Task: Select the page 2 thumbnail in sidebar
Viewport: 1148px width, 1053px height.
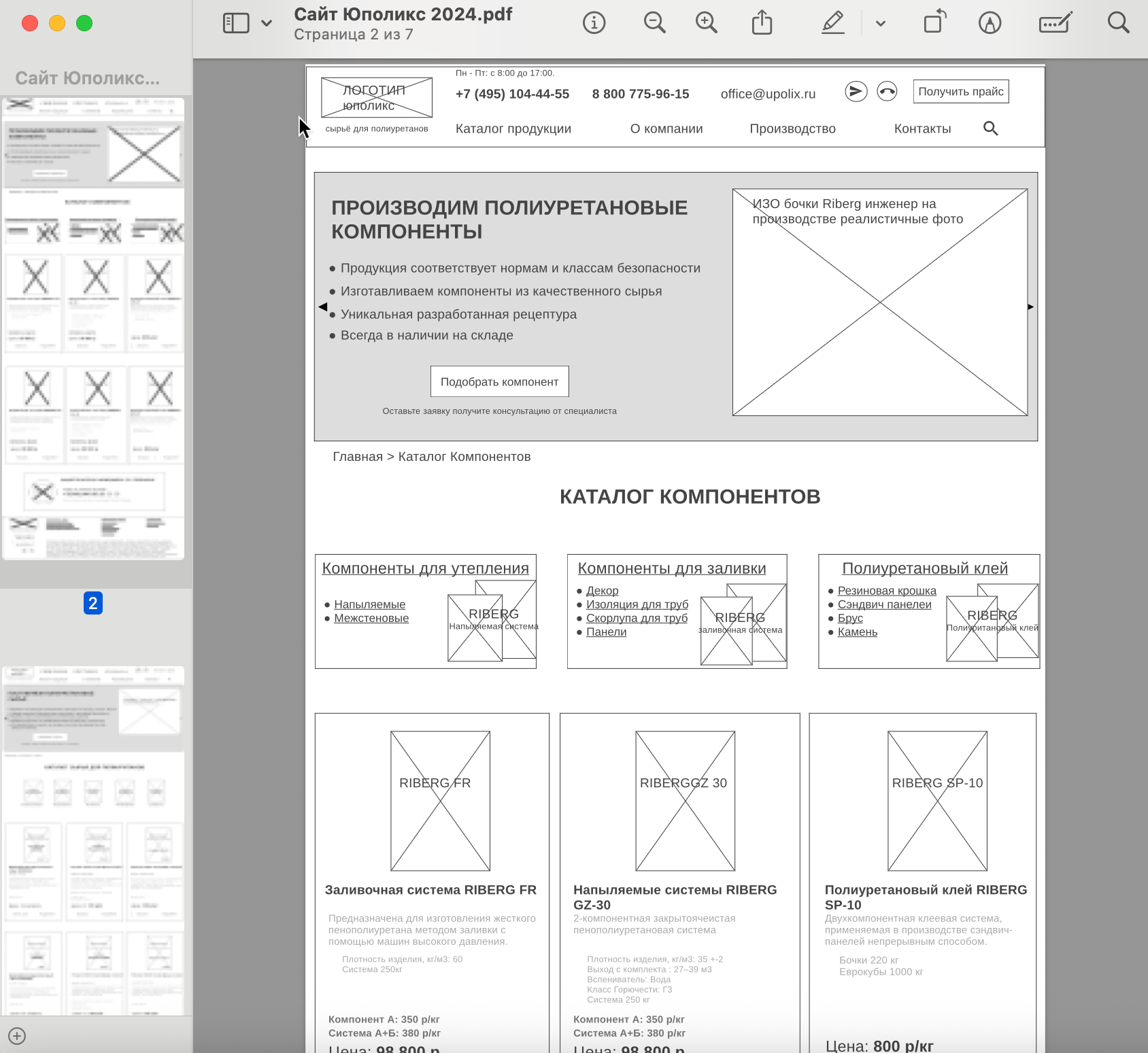Action: (93, 328)
